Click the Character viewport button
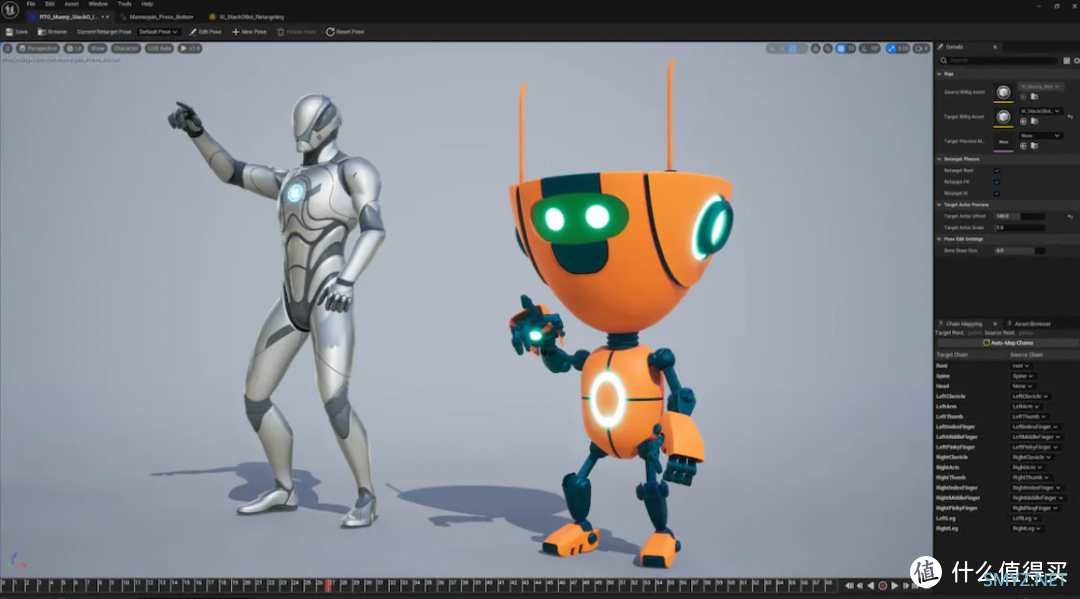This screenshot has height=599, width=1080. (x=125, y=48)
